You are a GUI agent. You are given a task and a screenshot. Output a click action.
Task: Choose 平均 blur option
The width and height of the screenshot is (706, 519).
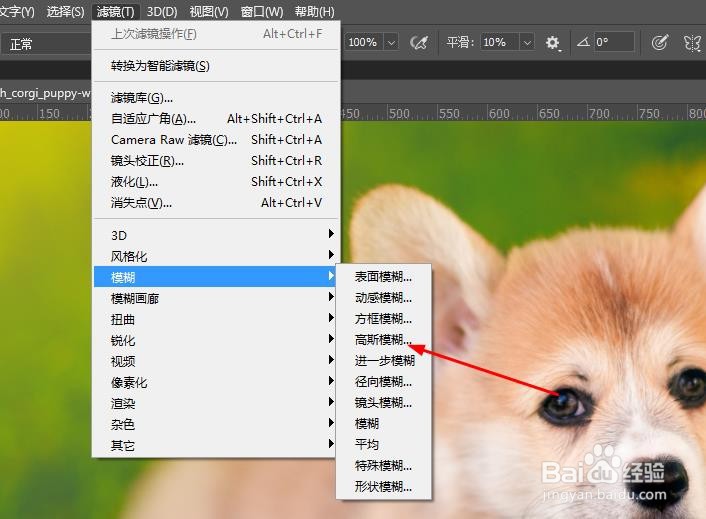384,445
